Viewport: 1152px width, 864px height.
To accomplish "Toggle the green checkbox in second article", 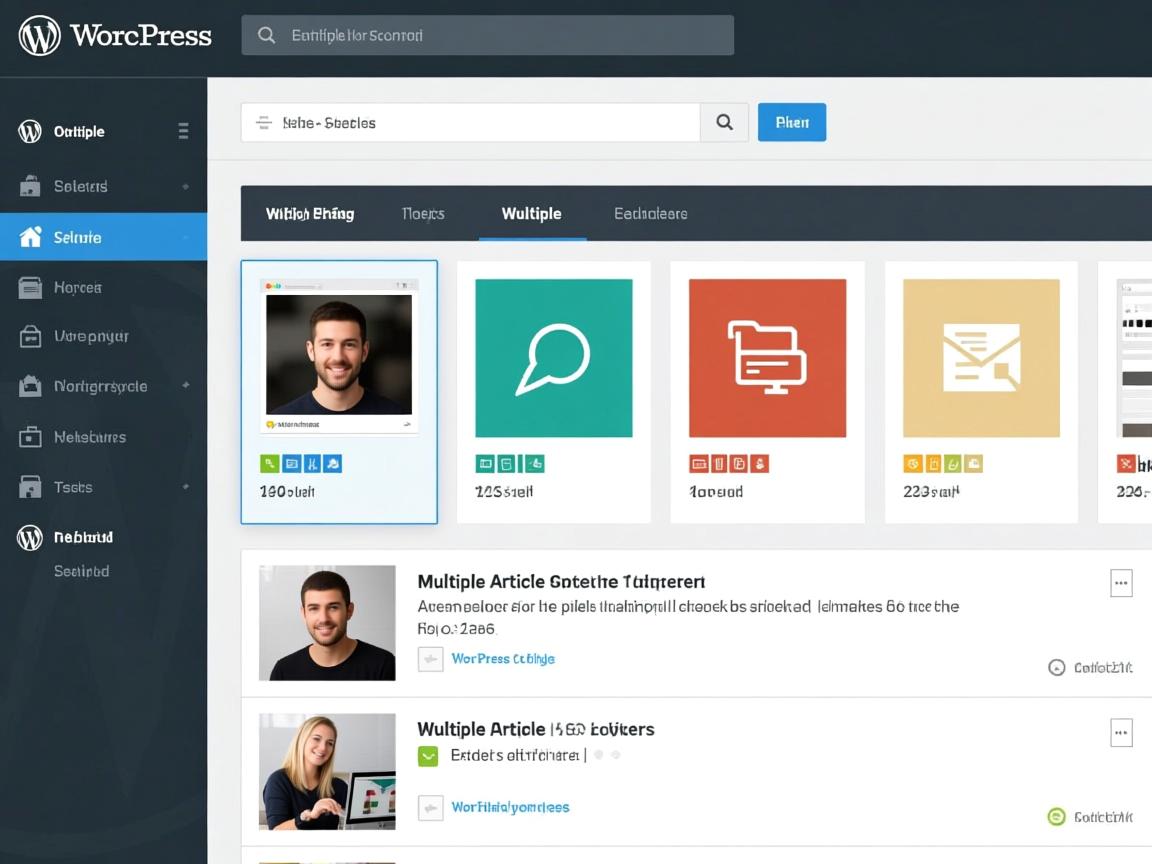I will tap(428, 756).
